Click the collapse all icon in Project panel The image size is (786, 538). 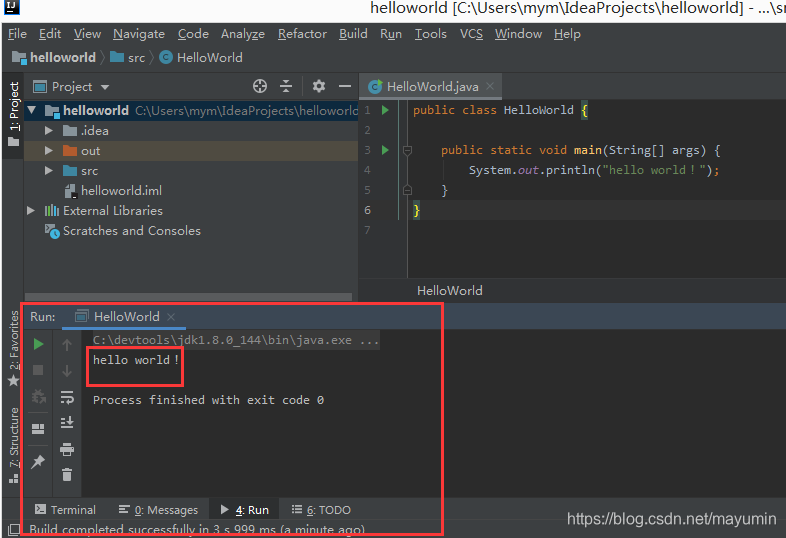tap(286, 86)
